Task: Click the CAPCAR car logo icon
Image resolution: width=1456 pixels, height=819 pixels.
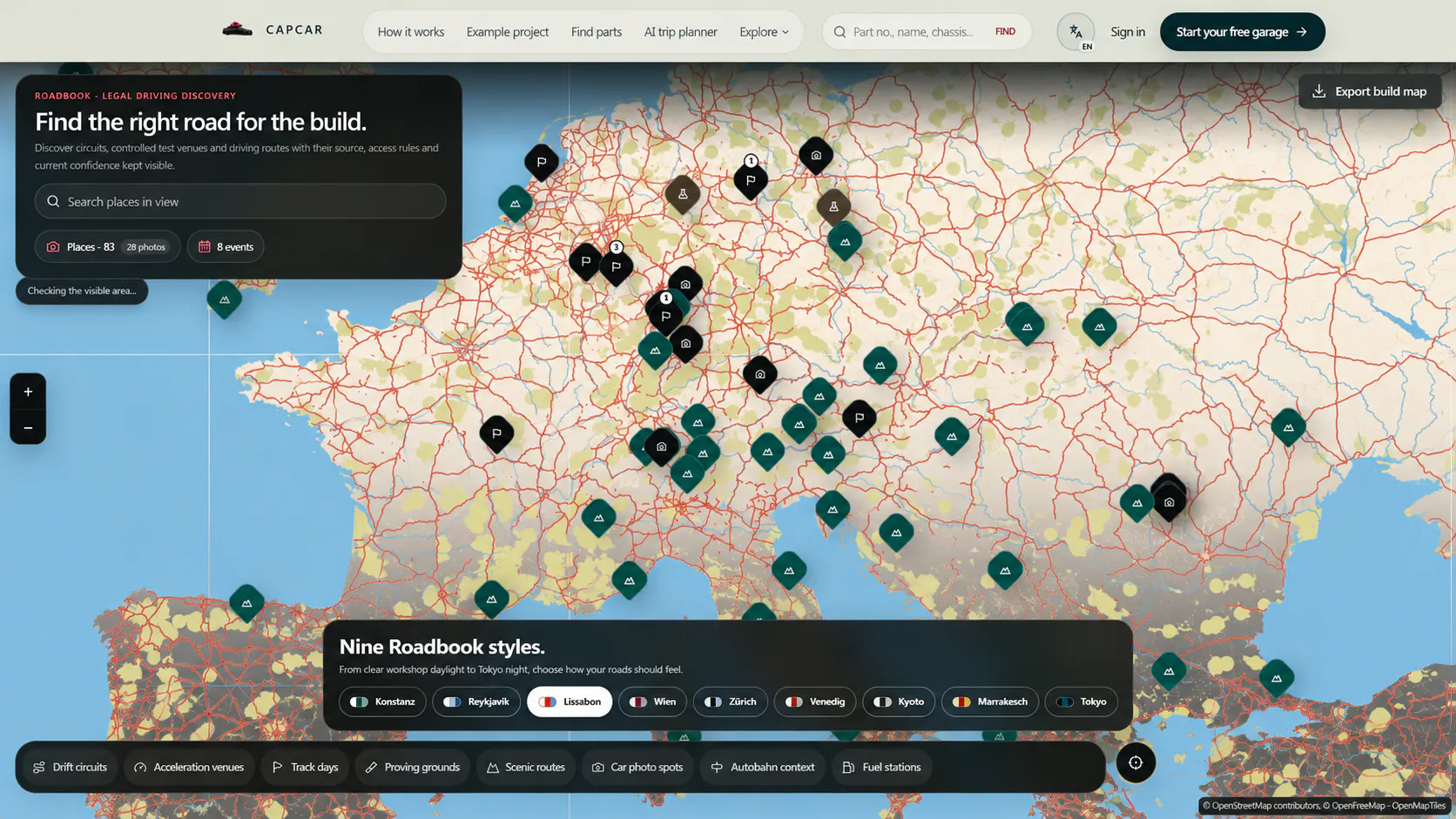Action: (x=237, y=30)
